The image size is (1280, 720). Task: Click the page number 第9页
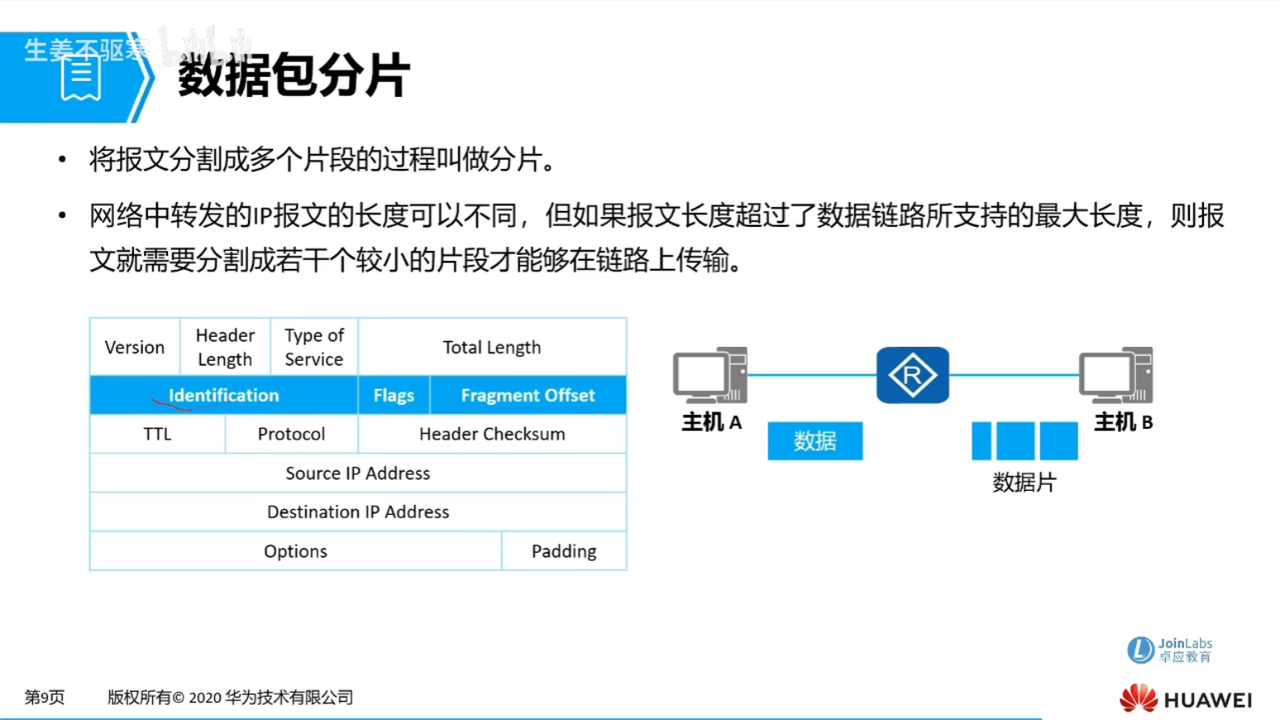[45, 698]
